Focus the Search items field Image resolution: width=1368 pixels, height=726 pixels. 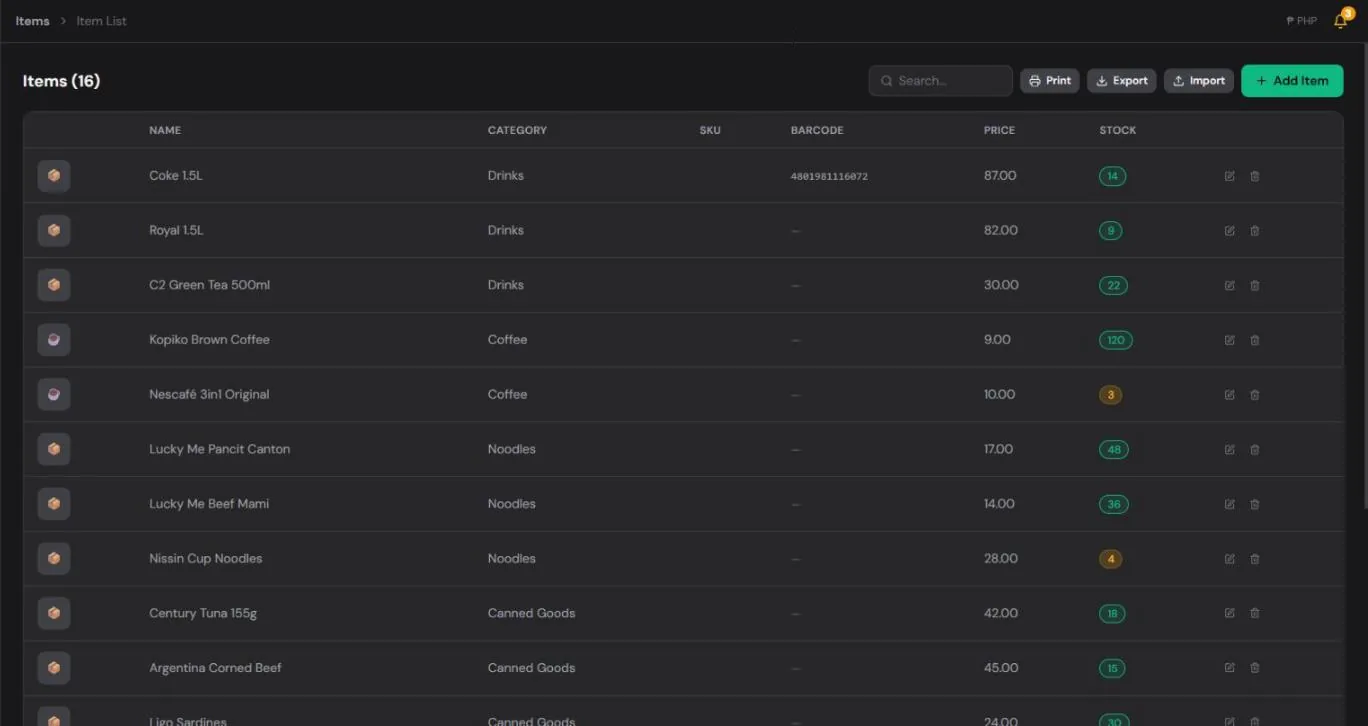pyautogui.click(x=941, y=81)
